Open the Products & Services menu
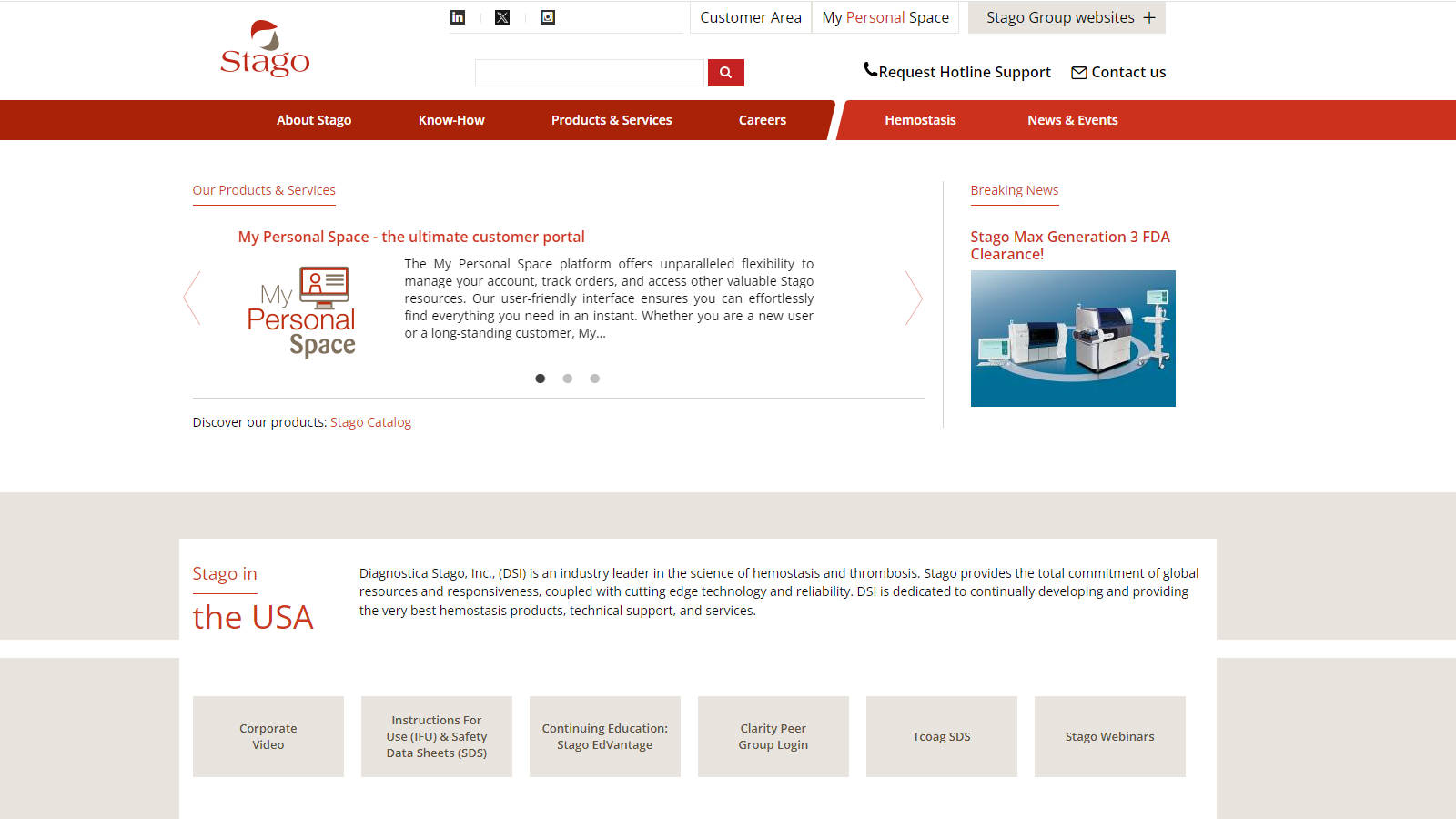Viewport: 1456px width, 819px height. pyautogui.click(x=612, y=120)
